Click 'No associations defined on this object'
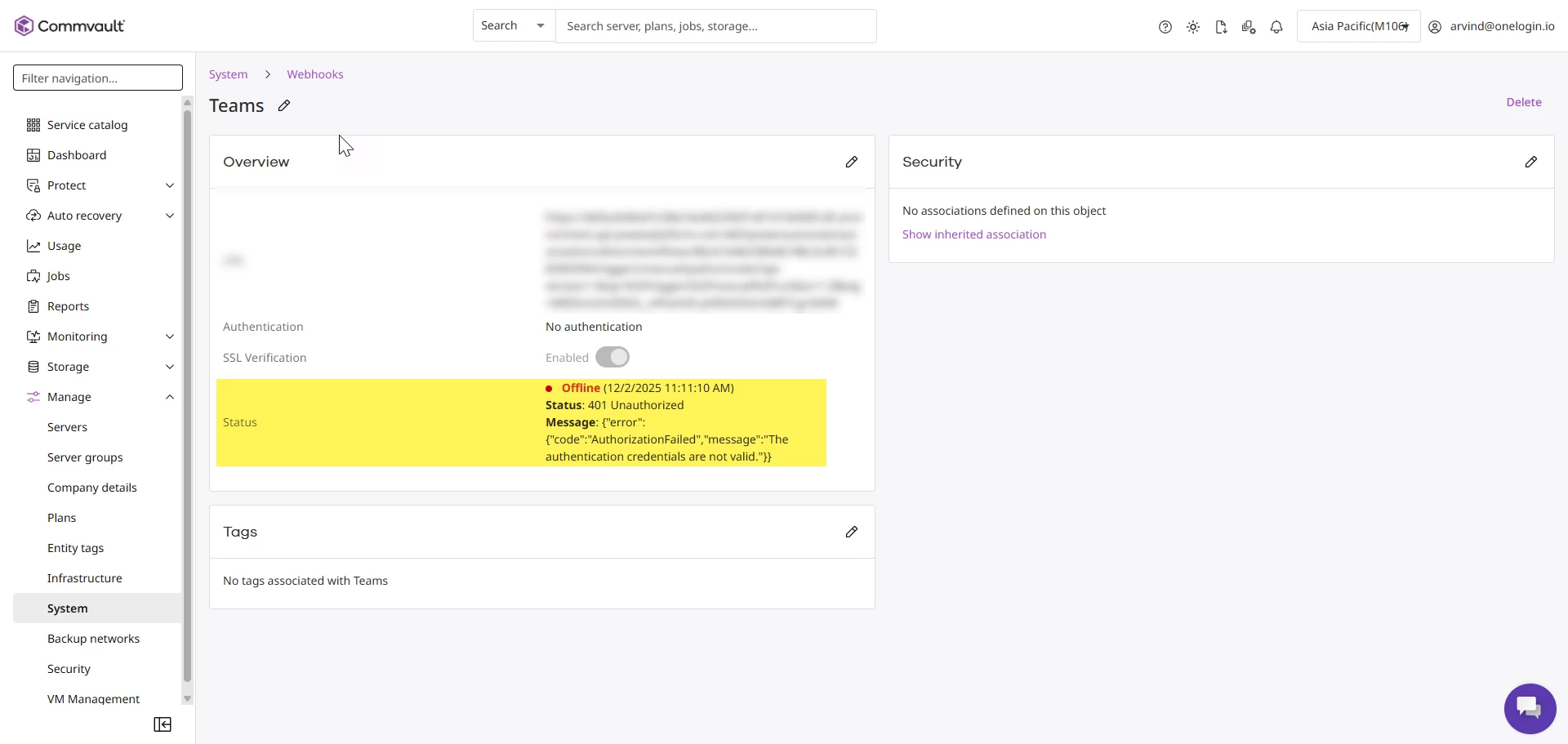The image size is (1568, 744). click(1004, 211)
